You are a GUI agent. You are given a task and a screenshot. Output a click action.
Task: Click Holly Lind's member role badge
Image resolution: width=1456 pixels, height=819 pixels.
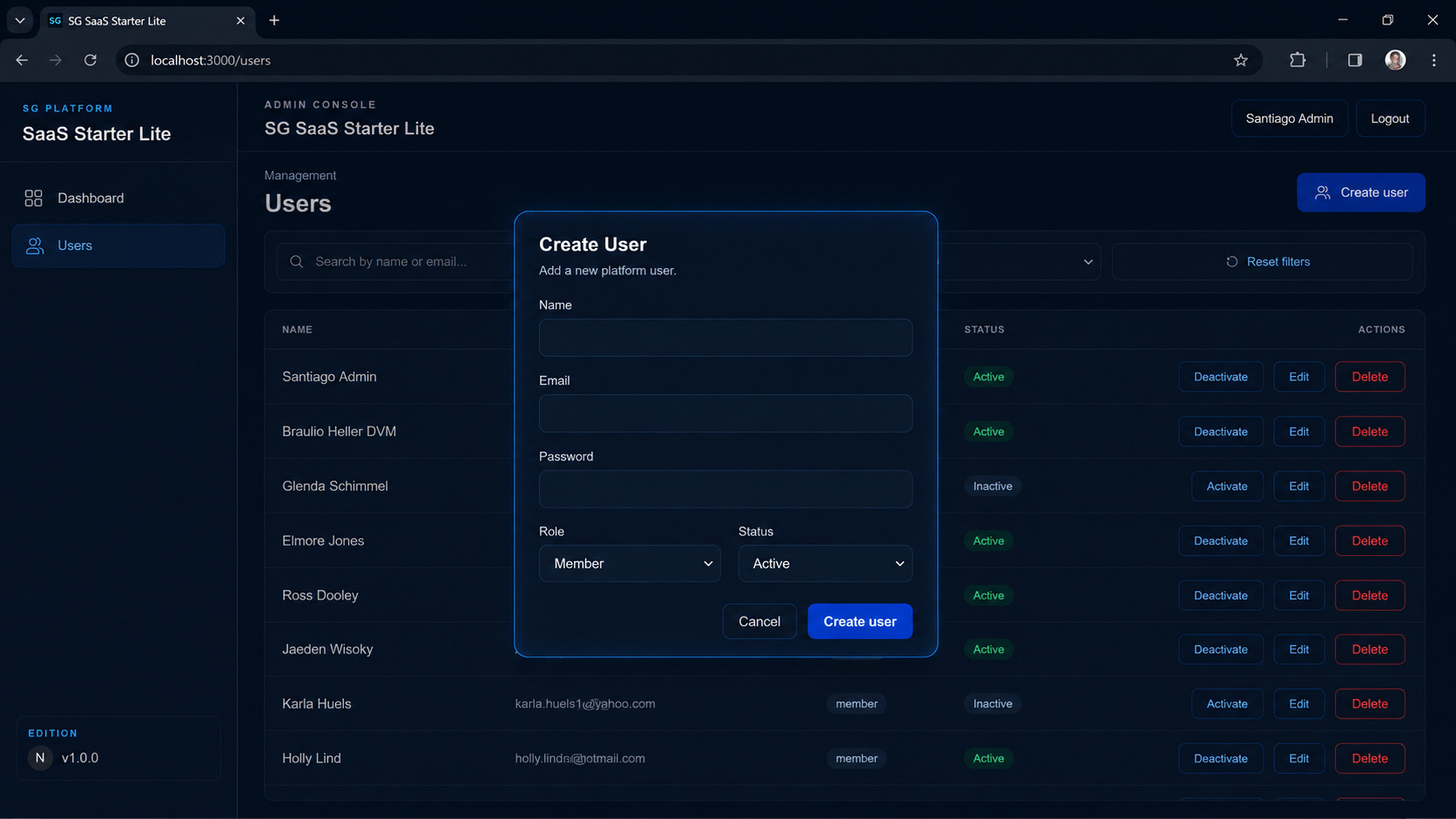coord(856,759)
